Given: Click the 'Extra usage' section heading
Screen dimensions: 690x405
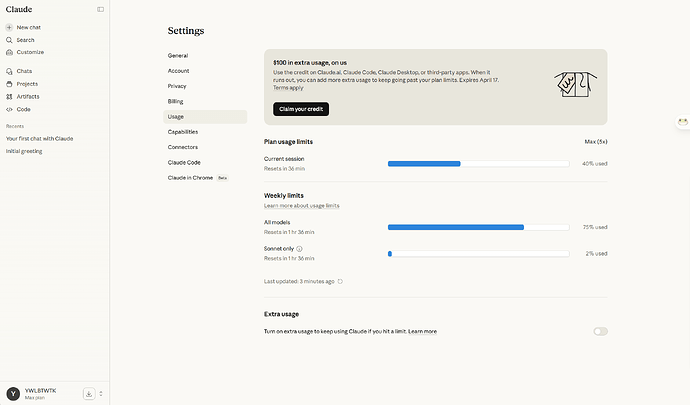Looking at the screenshot, I should [x=281, y=314].
